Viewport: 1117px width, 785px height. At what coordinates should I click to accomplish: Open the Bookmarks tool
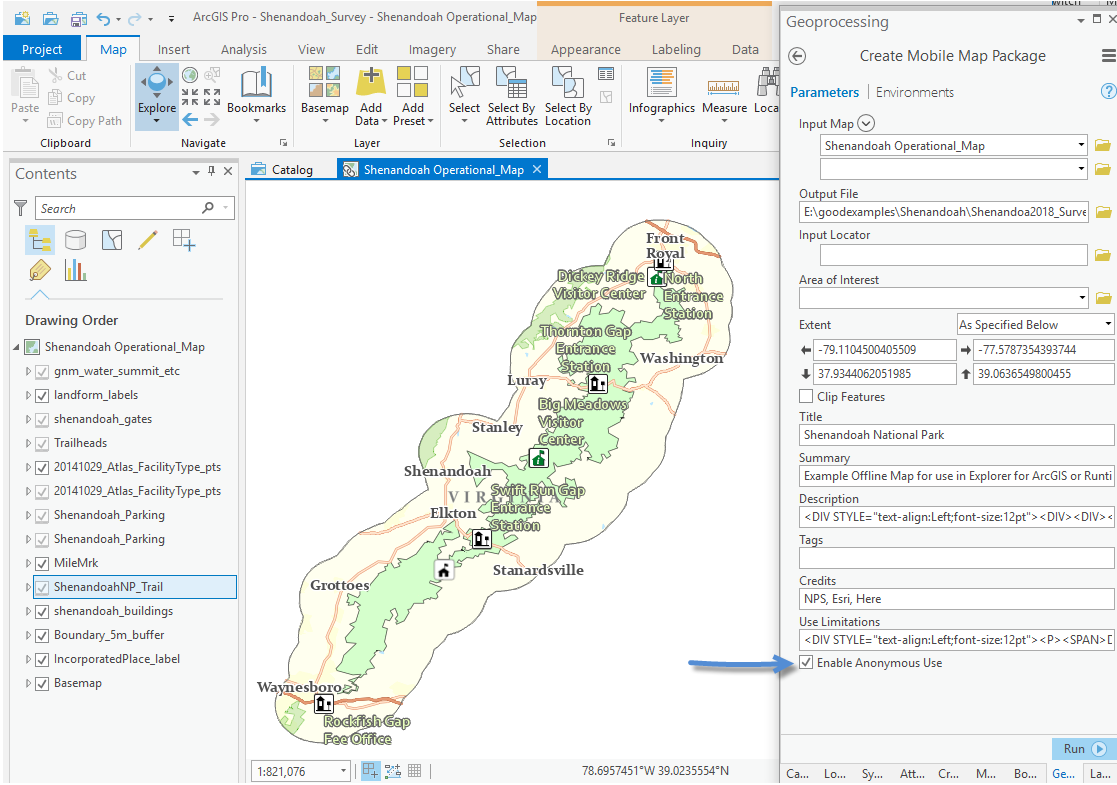(256, 90)
